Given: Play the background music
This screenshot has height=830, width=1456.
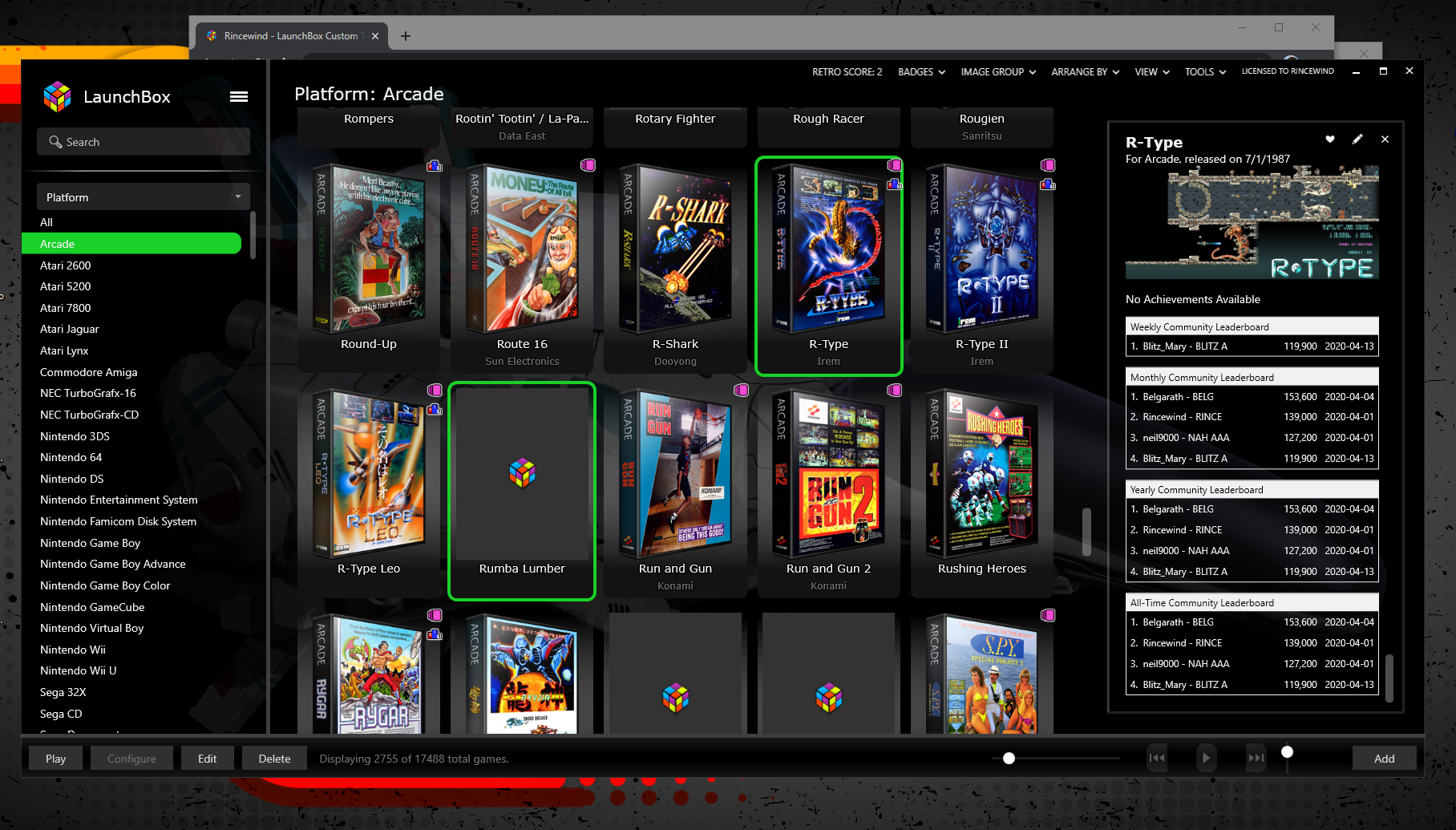Looking at the screenshot, I should [1206, 758].
